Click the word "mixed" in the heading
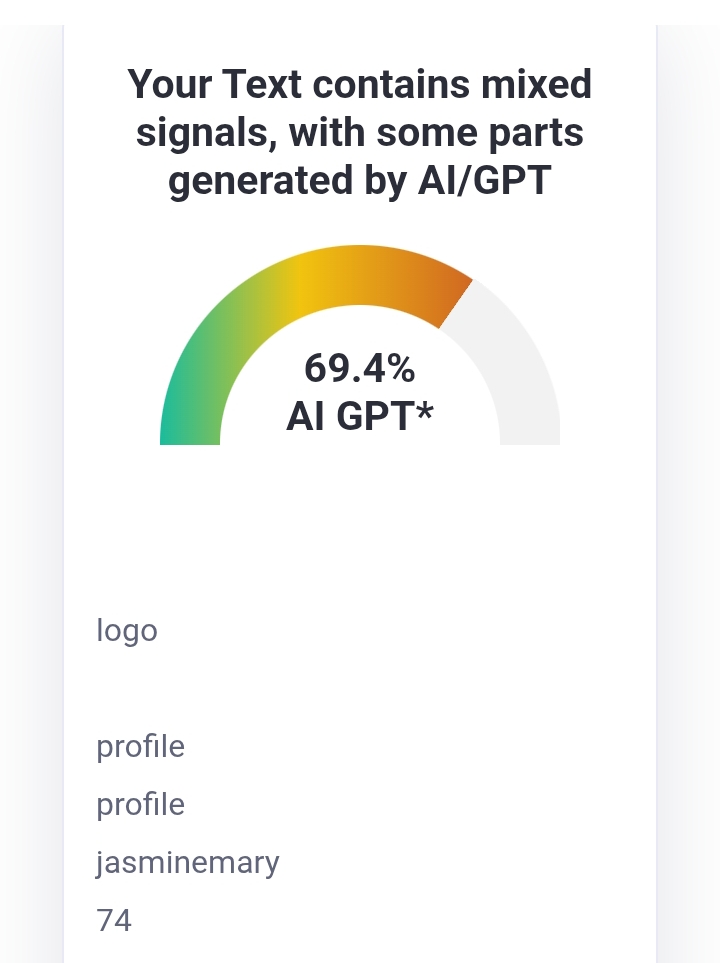 536,84
